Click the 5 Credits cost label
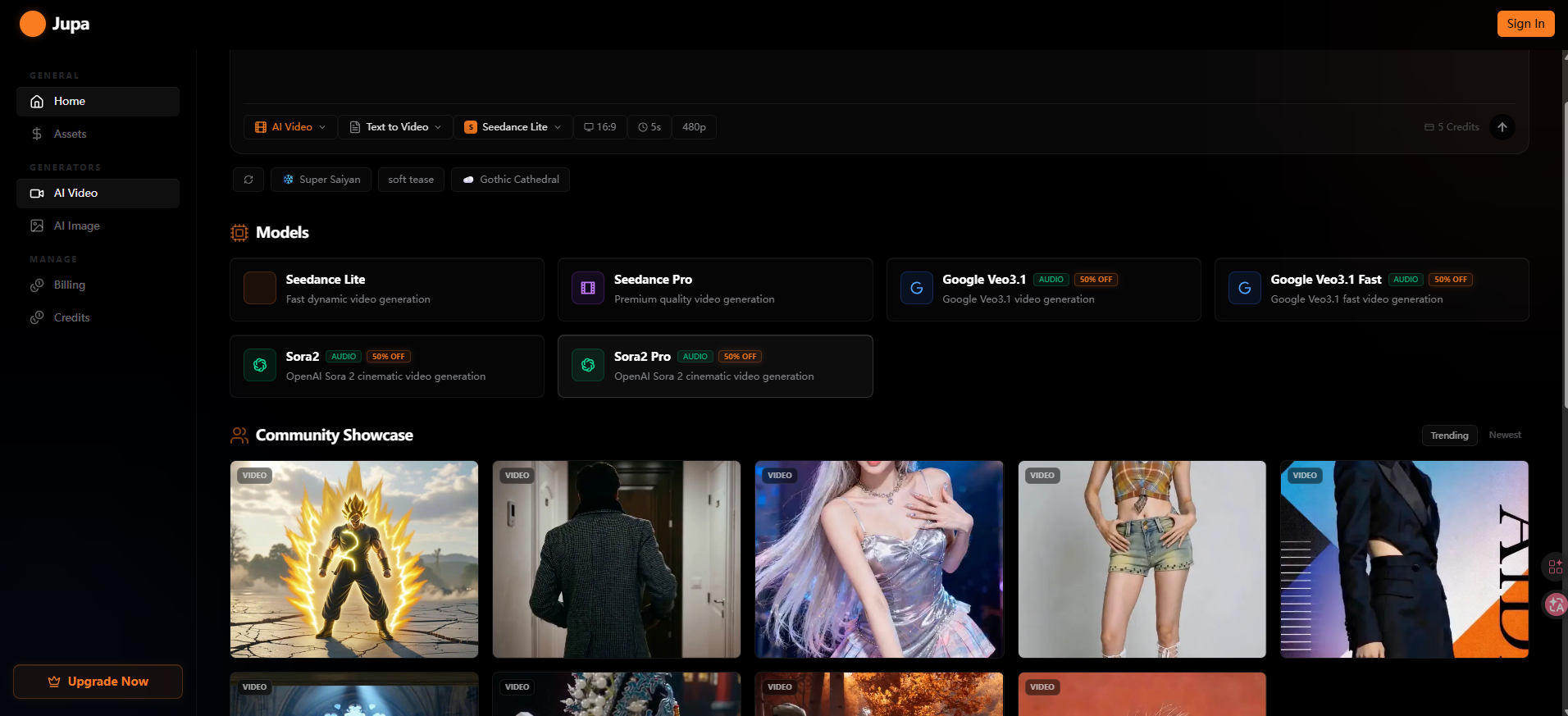This screenshot has height=716, width=1568. pos(1452,127)
